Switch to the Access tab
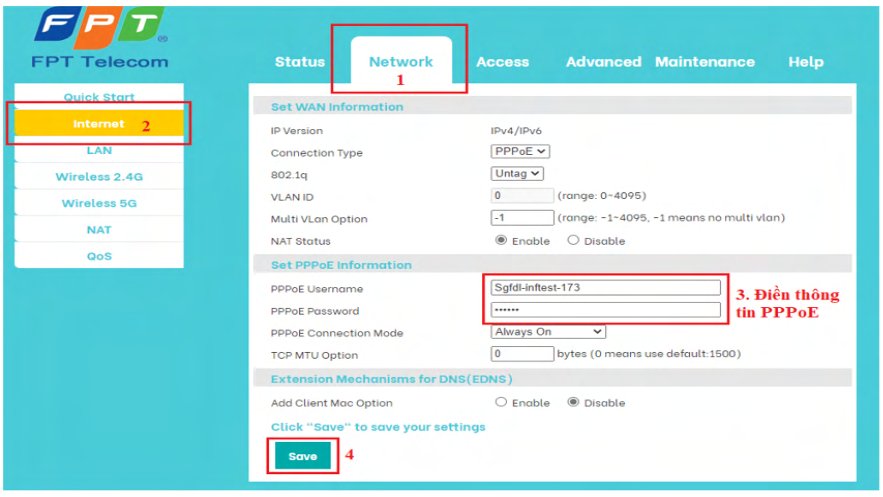Image resolution: width=883 pixels, height=497 pixels. tap(502, 62)
